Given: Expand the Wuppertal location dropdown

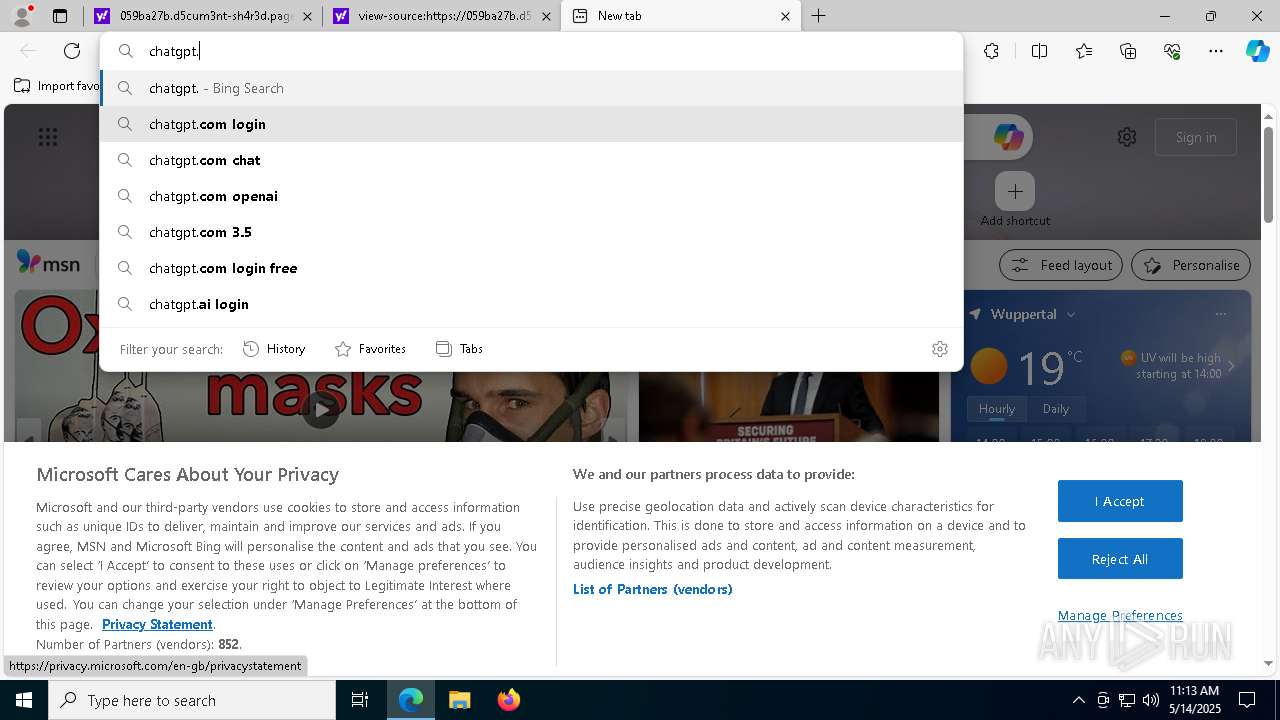Looking at the screenshot, I should tap(1071, 314).
